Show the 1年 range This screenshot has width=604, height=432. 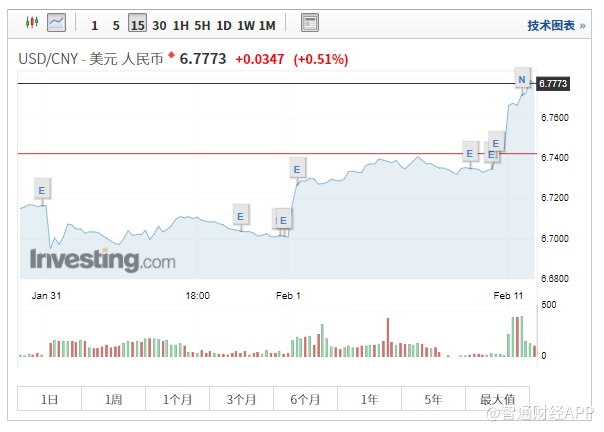tap(369, 399)
